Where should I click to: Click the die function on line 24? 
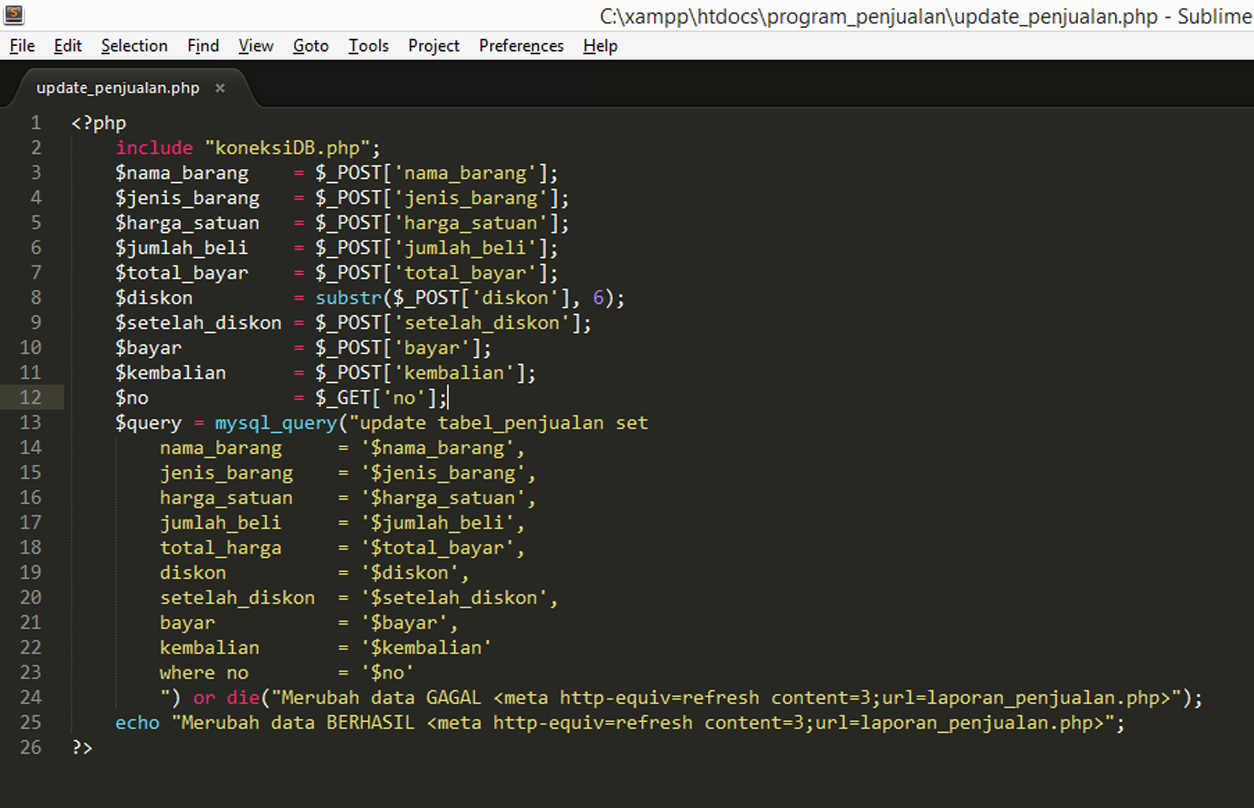coord(243,698)
